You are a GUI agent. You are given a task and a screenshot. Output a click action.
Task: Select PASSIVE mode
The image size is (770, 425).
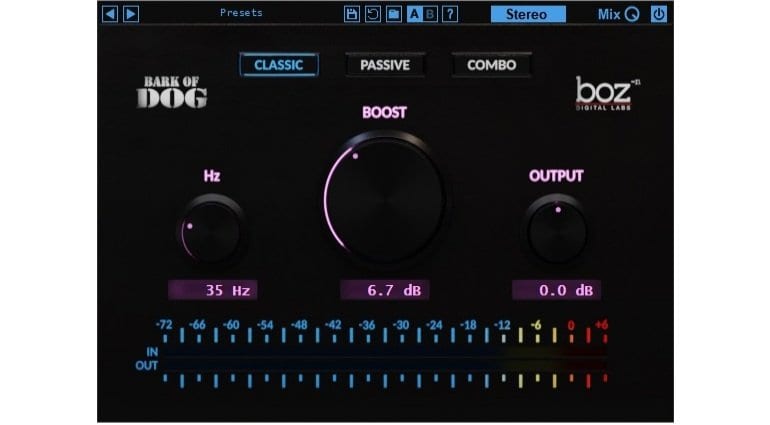point(385,65)
